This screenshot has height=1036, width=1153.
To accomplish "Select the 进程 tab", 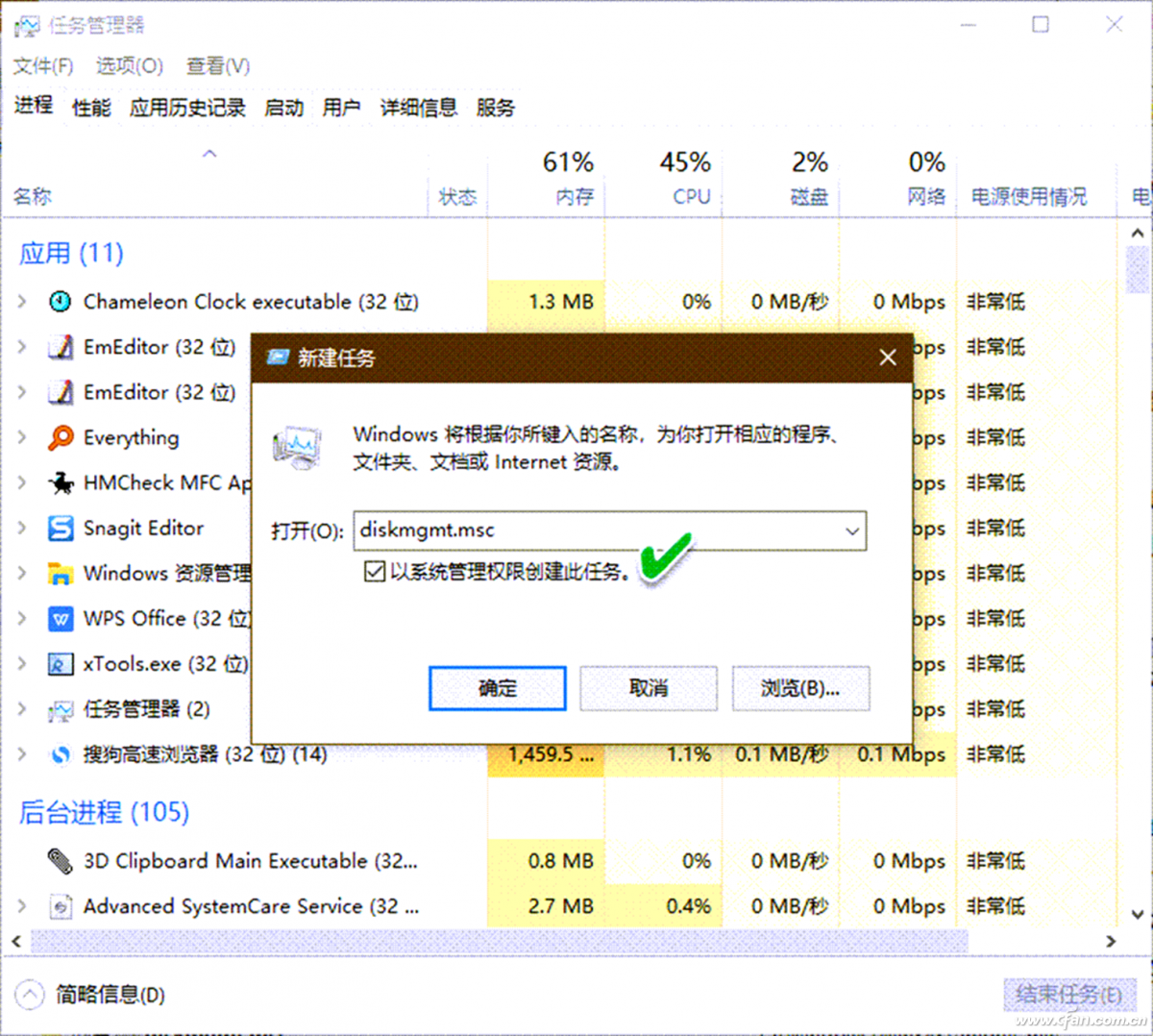I will [34, 105].
